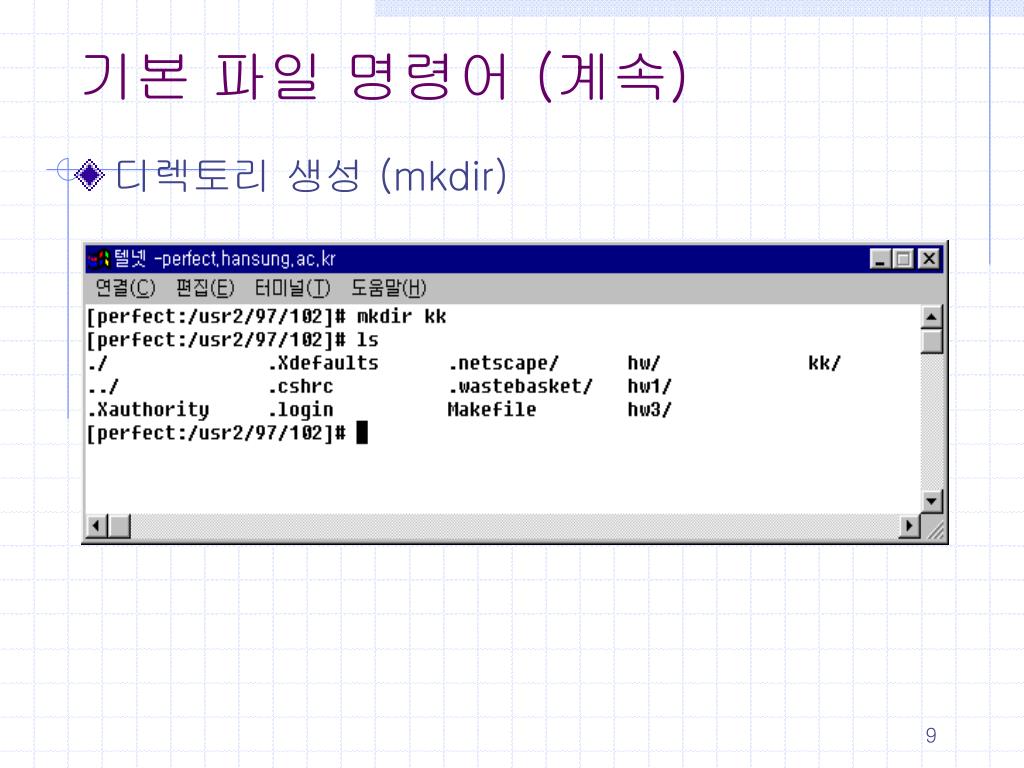Click the '.login' file name
The width and height of the screenshot is (1024, 768).
(301, 410)
